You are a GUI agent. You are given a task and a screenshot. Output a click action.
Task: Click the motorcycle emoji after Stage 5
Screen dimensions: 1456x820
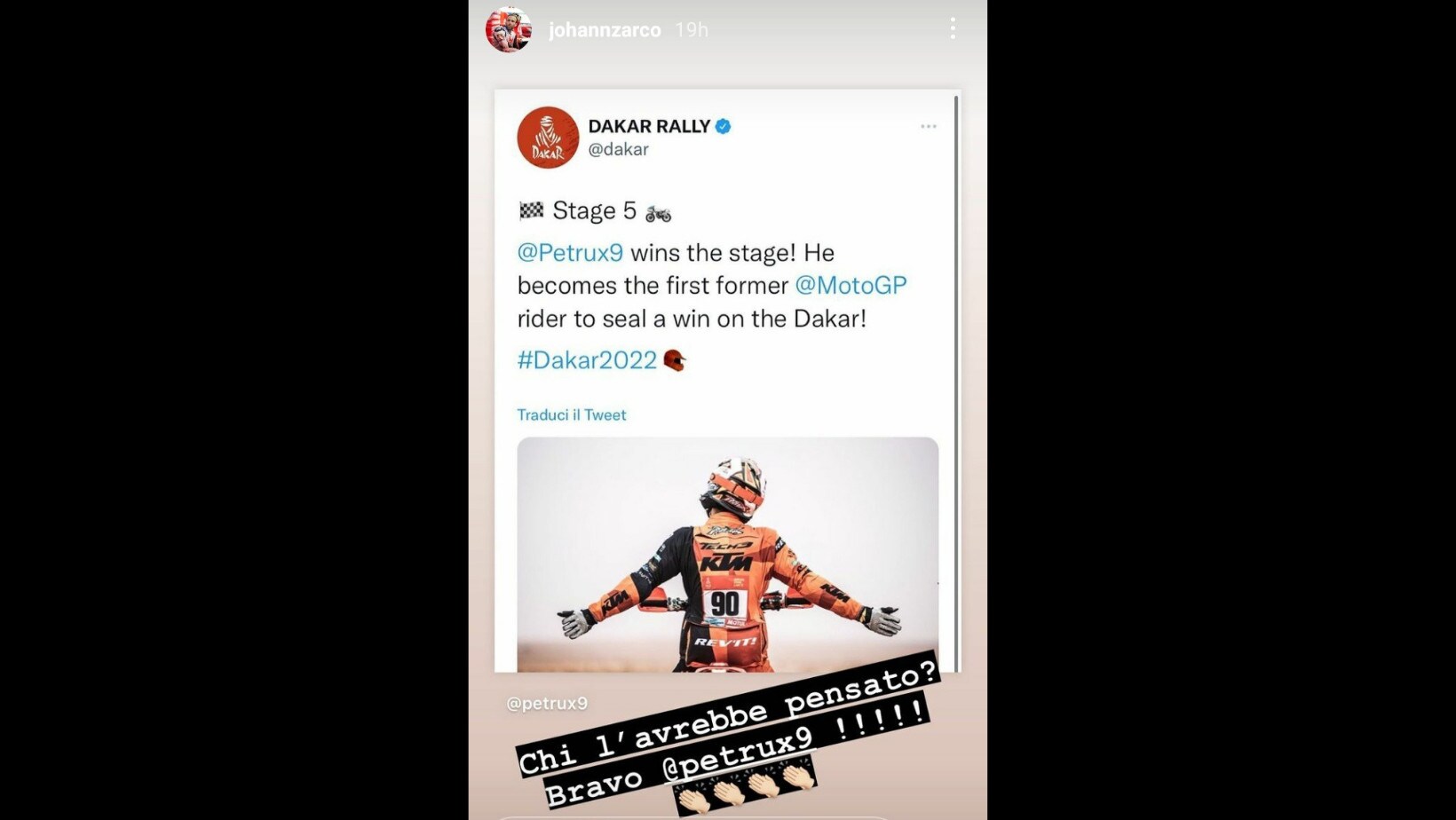pos(658,213)
